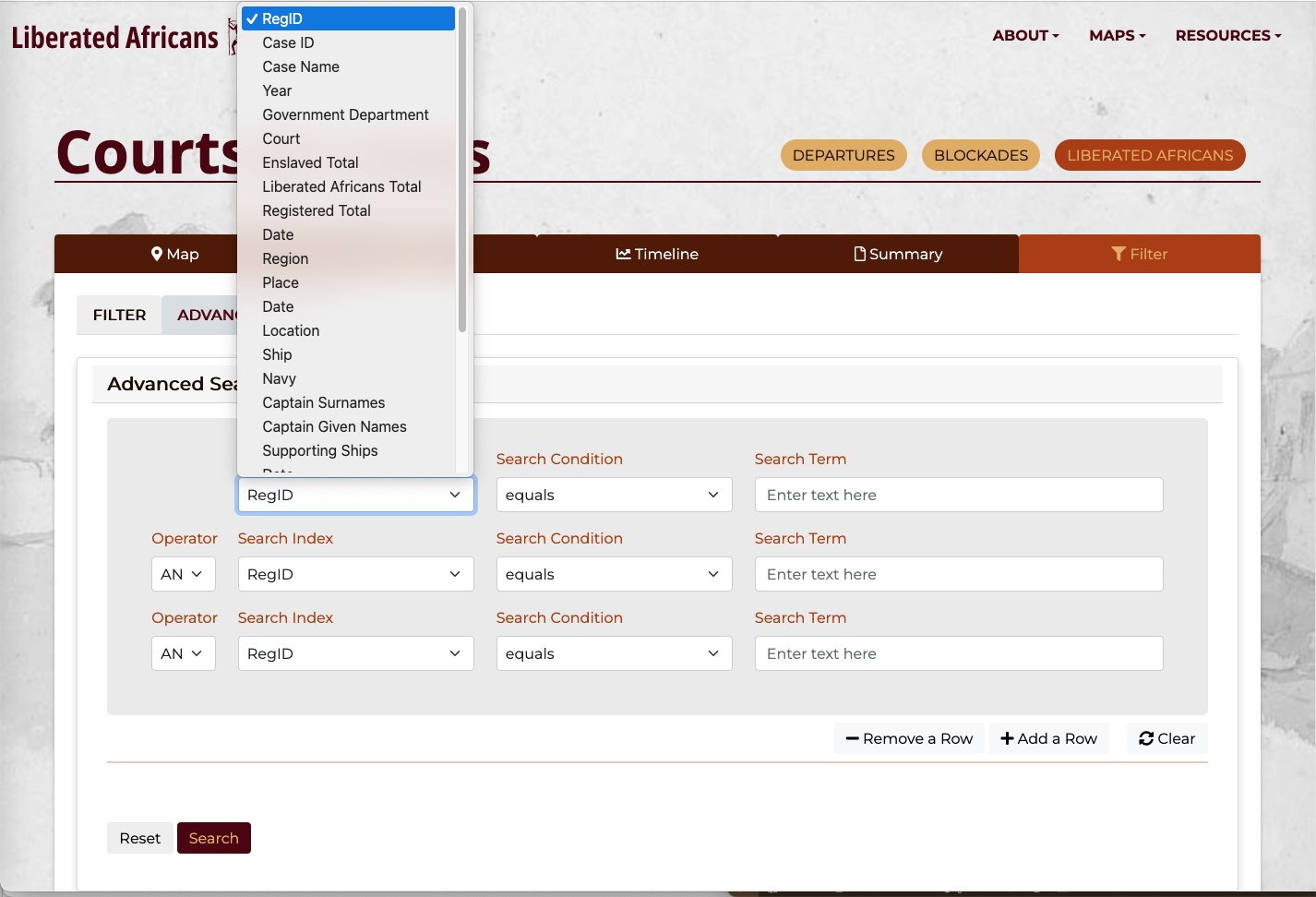The image size is (1316, 897).
Task: Click the plus icon on Add a Row
Action: (x=1007, y=738)
